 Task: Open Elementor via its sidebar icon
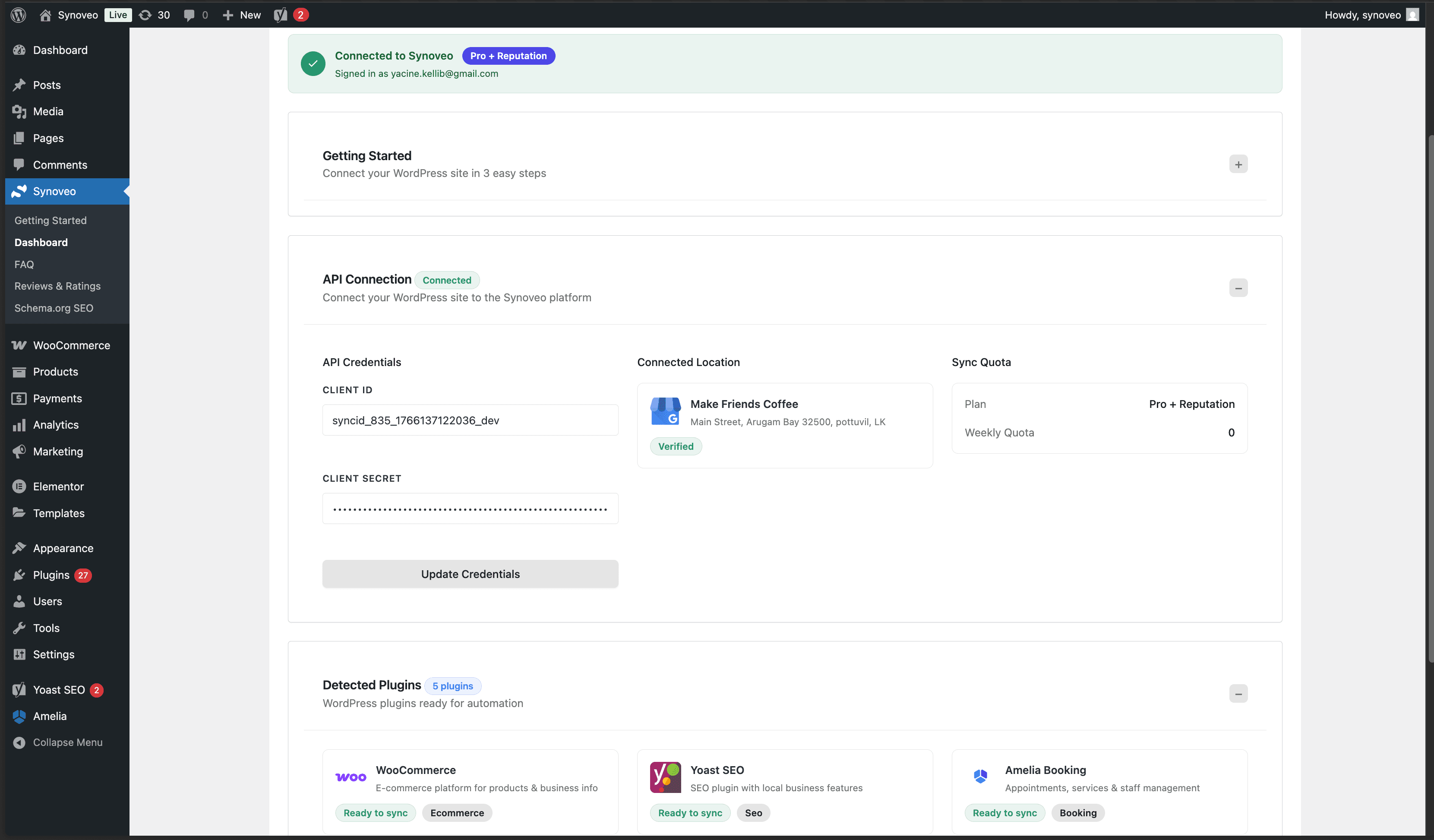(x=19, y=486)
